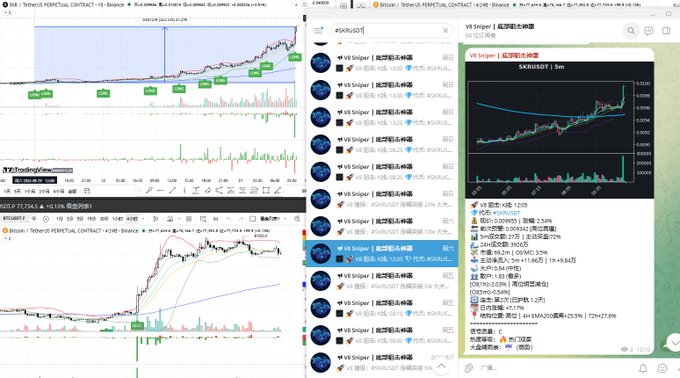
Task: Open the V8 Sniper channel title info
Action: (x=500, y=26)
